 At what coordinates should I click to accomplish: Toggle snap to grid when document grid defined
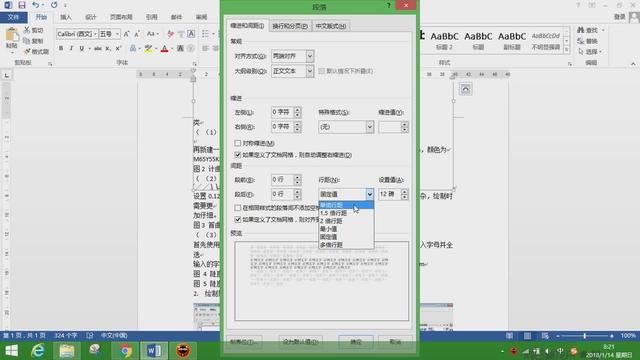[x=238, y=220]
